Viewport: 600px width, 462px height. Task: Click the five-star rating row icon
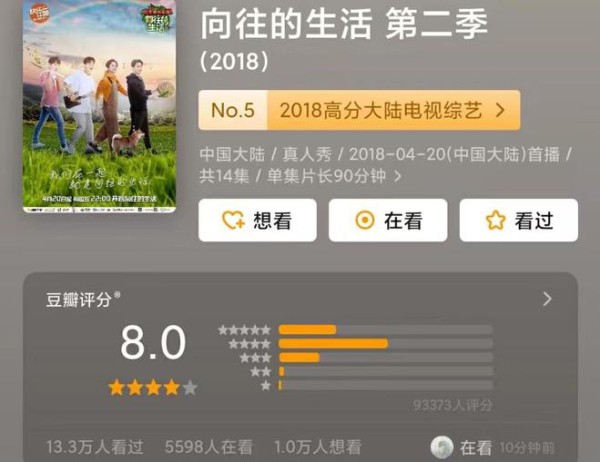coord(244,330)
